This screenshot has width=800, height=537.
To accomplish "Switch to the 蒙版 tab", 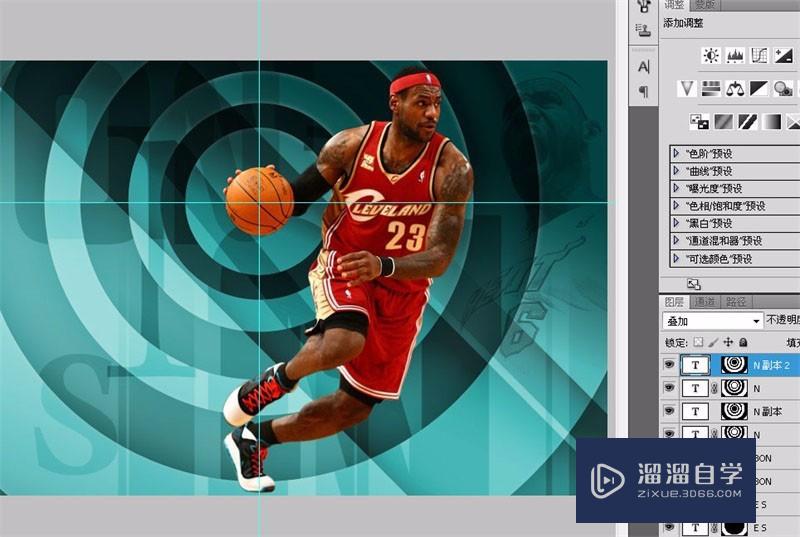I will (x=705, y=5).
